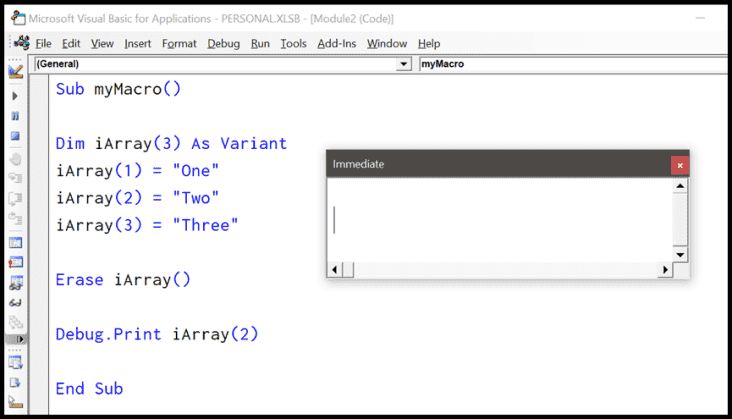Toggle breakpoint using the hand icon
The image size is (732, 419).
15,159
